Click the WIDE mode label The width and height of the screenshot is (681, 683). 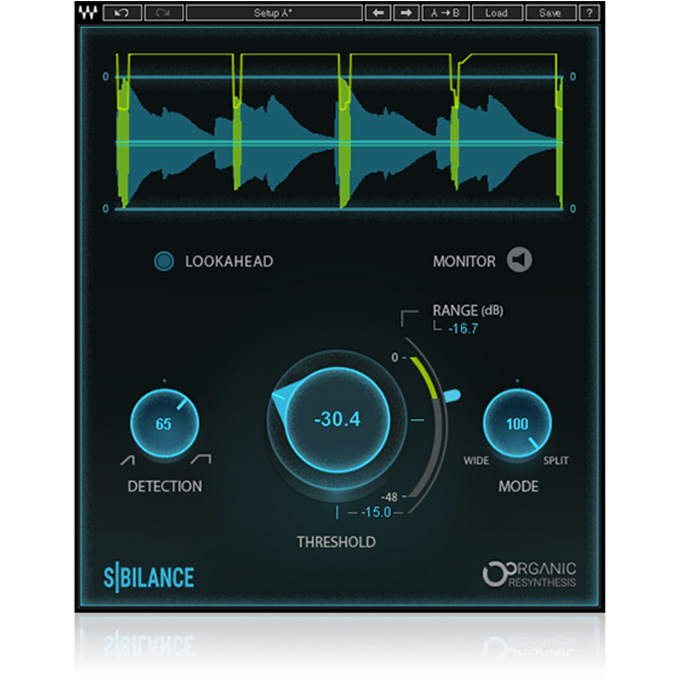click(476, 460)
